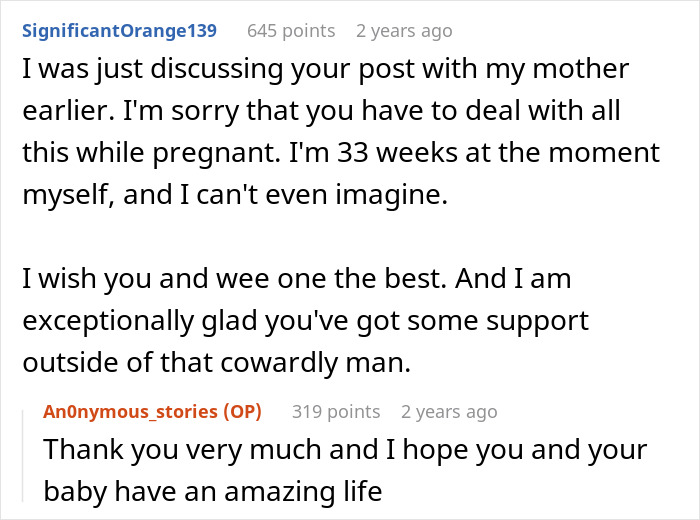Open SignificantOrange139's user profile link
Viewport: 700px width, 520px height.
119,31
